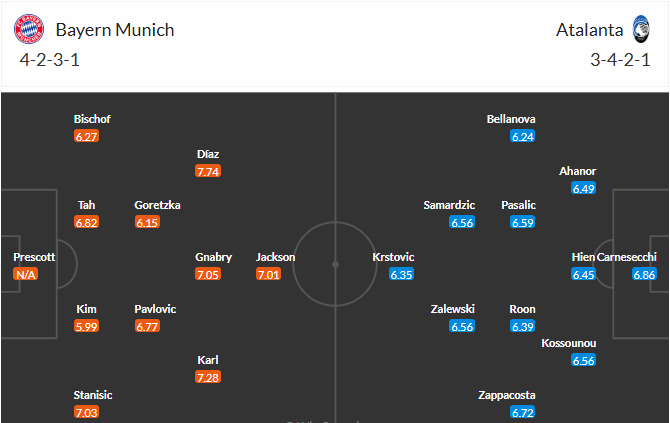Click Carnesecchi's 6.86 rating badge
670x423 pixels.
coord(644,274)
